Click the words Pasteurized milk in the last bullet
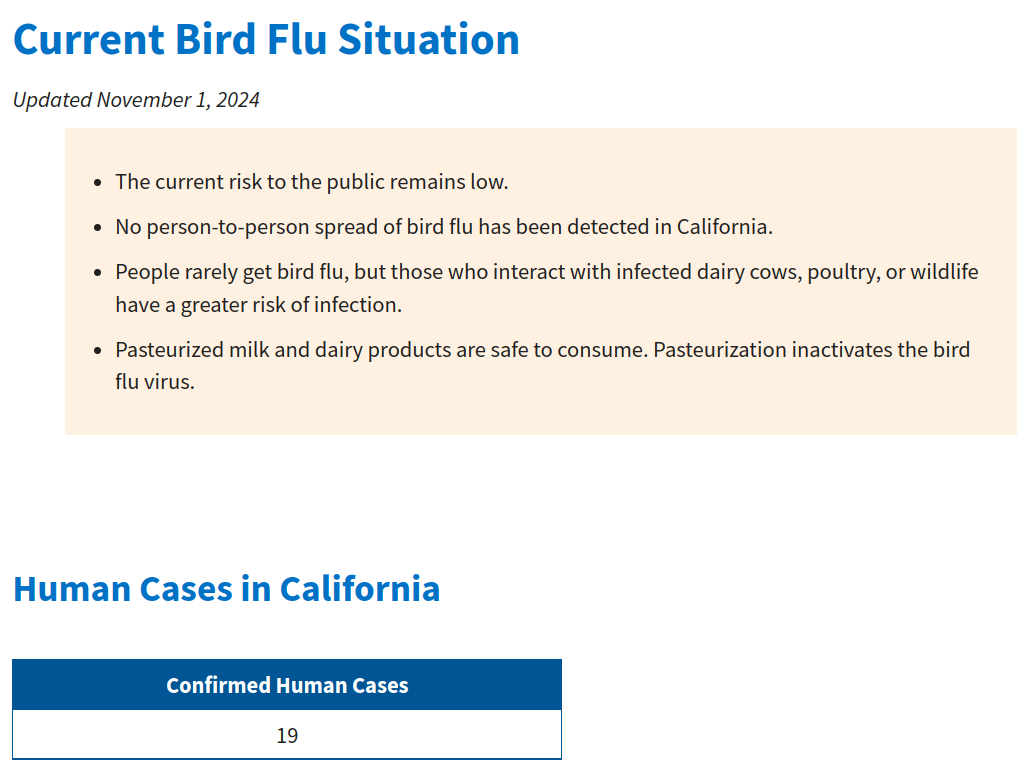Viewport: 1036px width, 769px height. (x=192, y=349)
